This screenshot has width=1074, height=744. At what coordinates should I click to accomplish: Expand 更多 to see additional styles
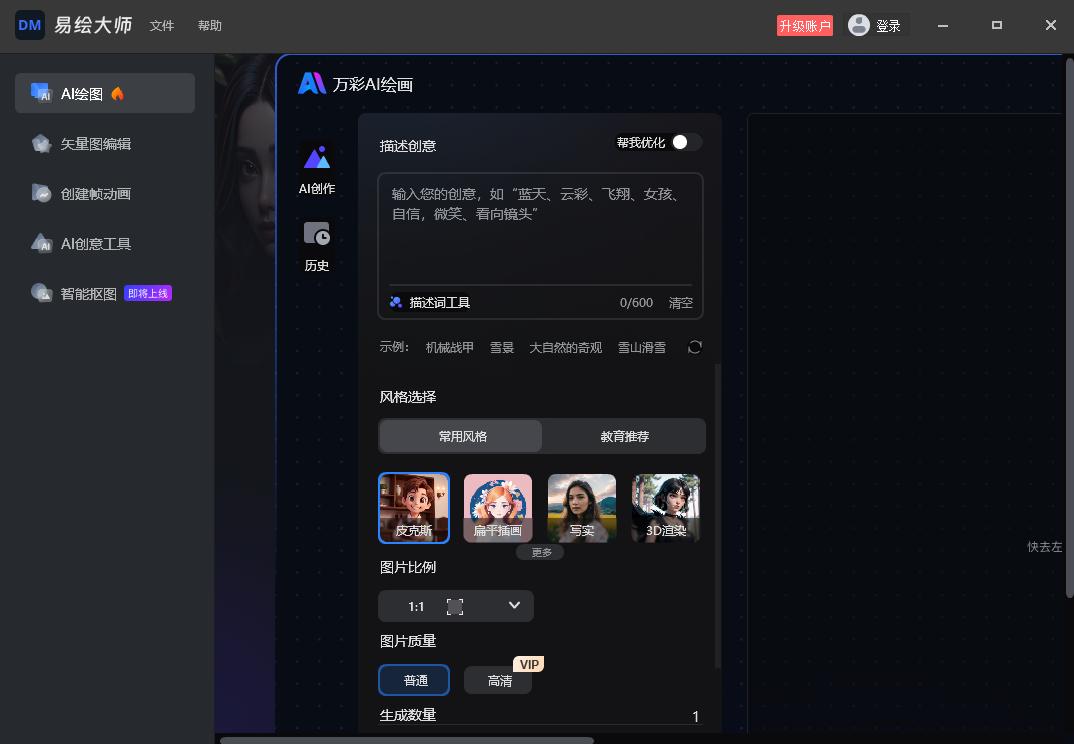point(540,551)
